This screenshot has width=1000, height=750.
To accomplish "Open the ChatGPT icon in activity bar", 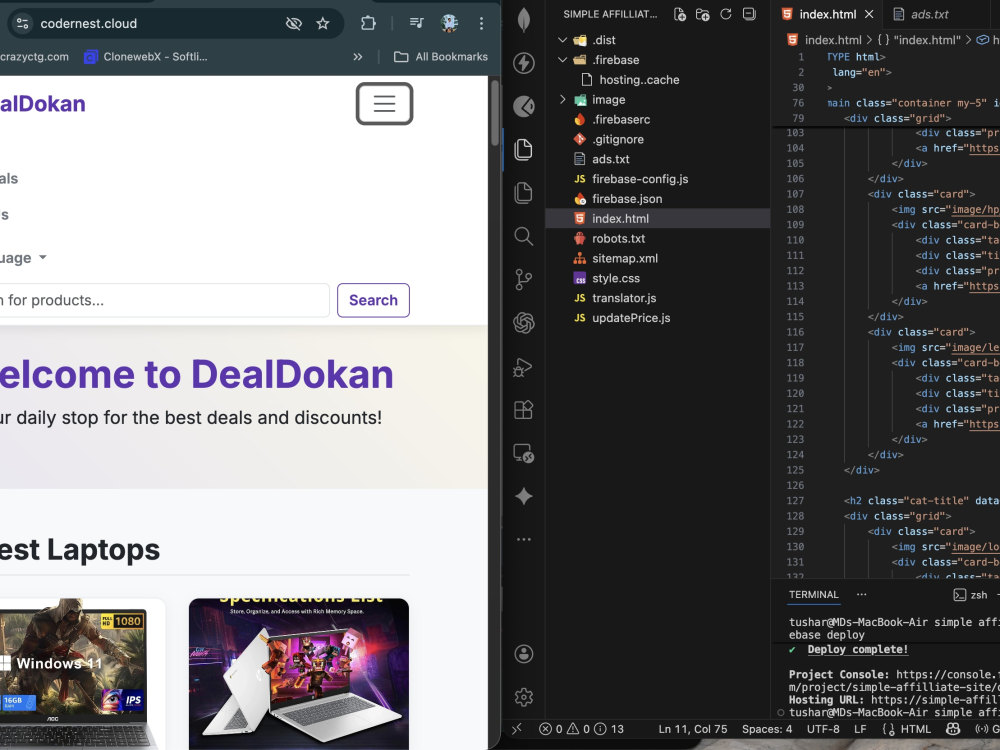I will tap(524, 323).
